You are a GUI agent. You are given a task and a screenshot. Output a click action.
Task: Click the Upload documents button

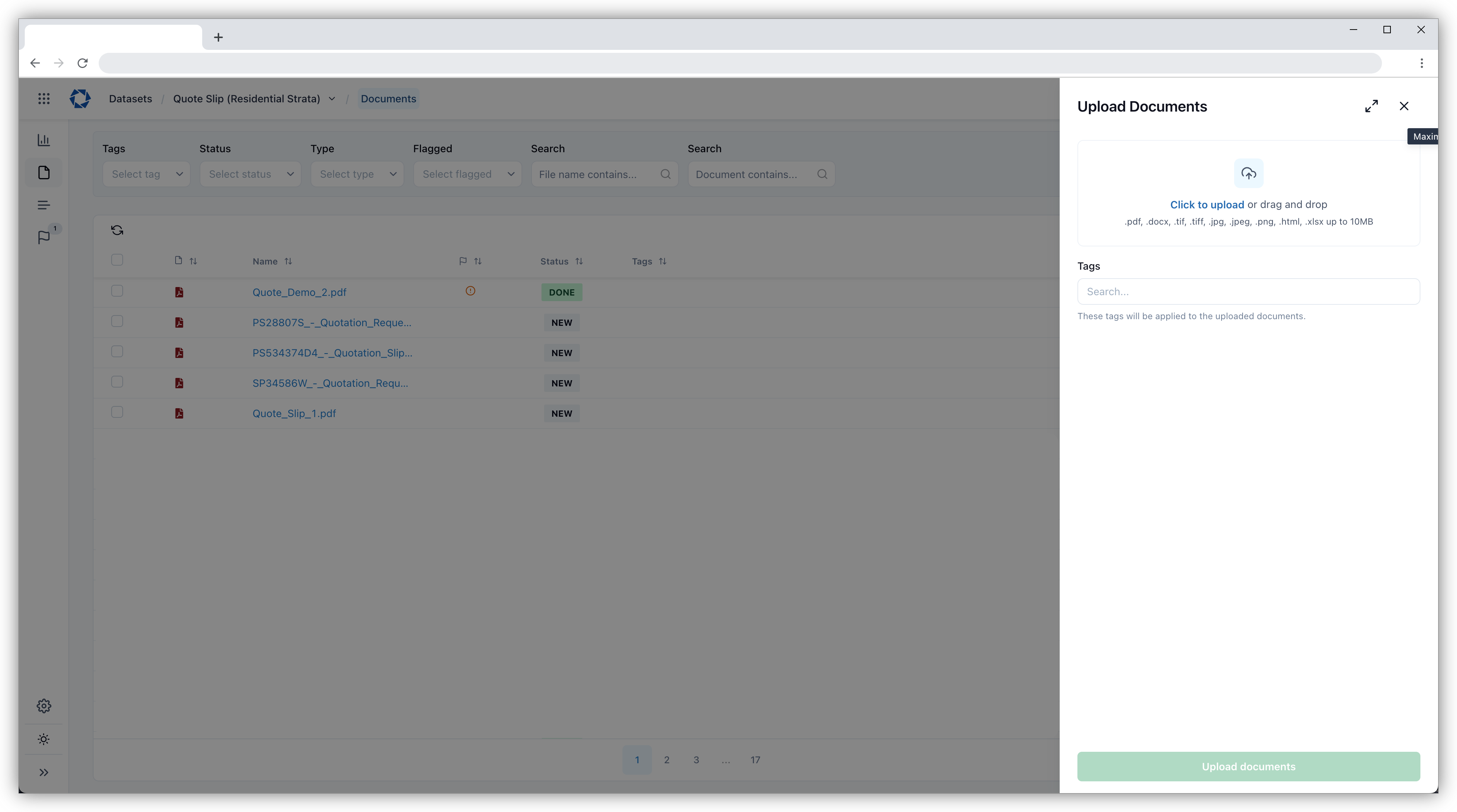pos(1248,766)
